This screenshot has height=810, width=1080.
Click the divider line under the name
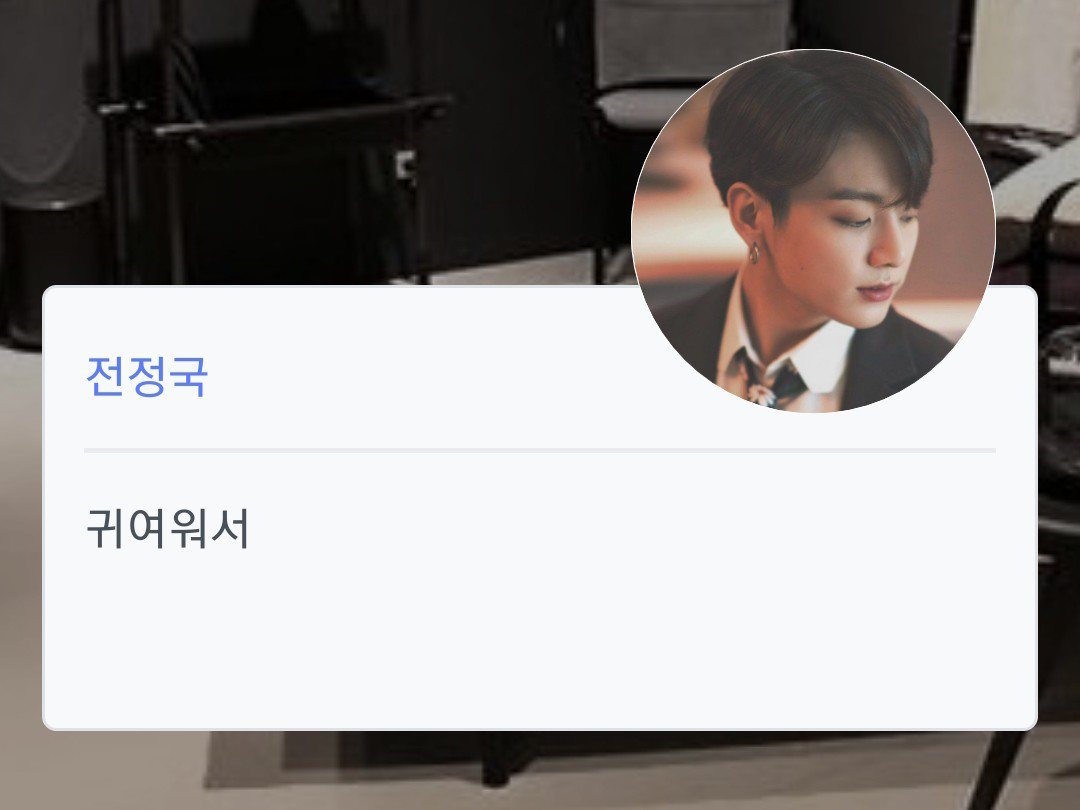point(539,450)
